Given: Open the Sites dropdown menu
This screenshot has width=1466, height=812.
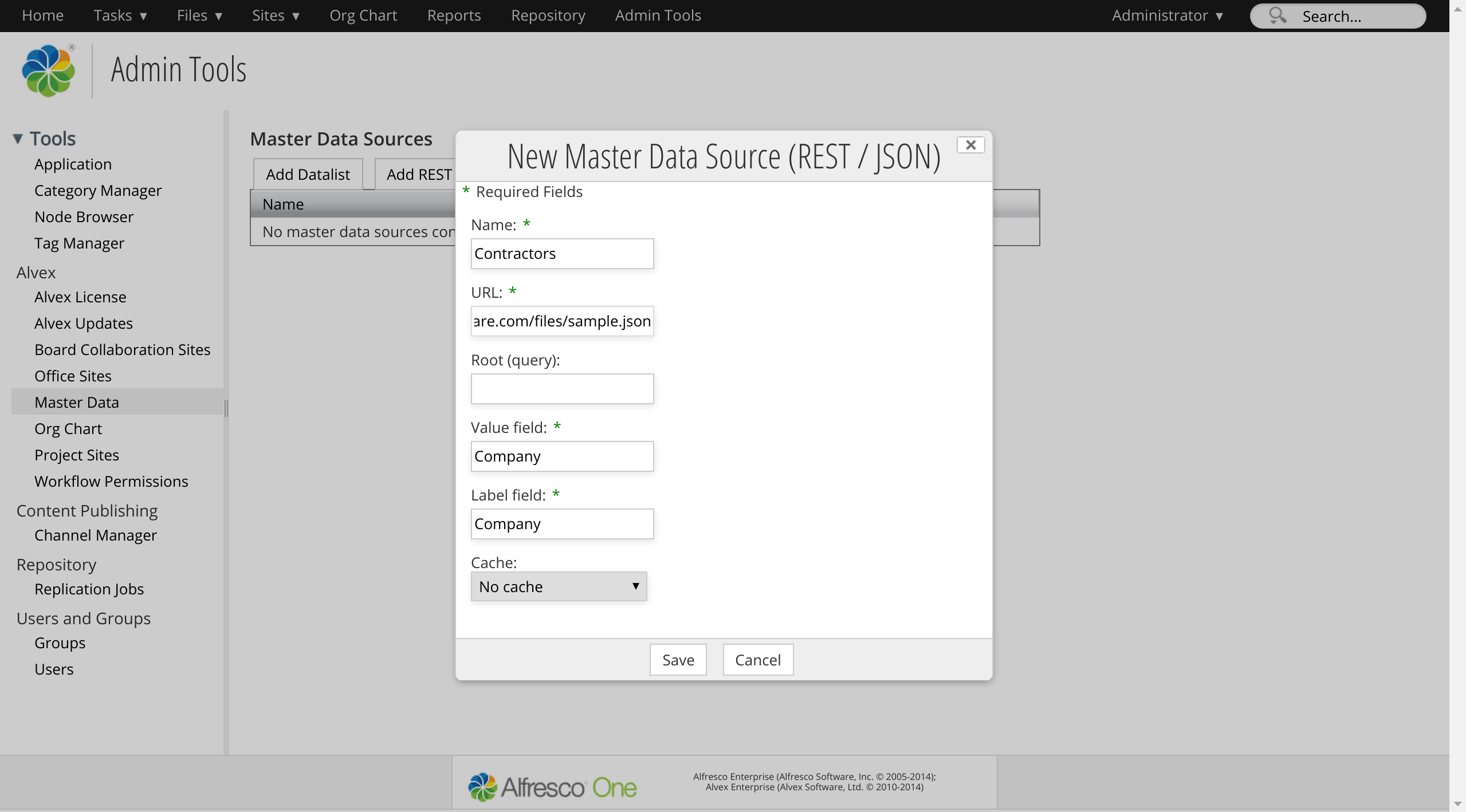Looking at the screenshot, I should [276, 15].
